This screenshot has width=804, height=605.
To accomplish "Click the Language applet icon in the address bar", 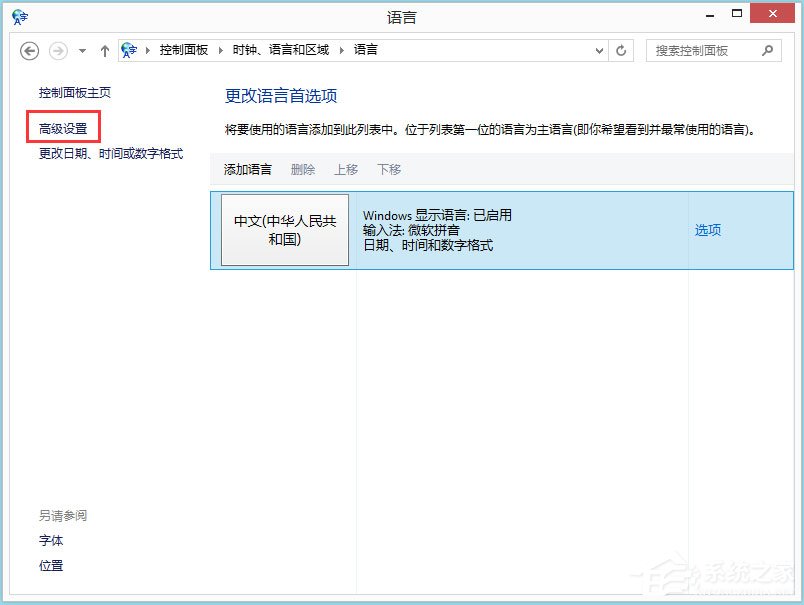I will pos(128,49).
